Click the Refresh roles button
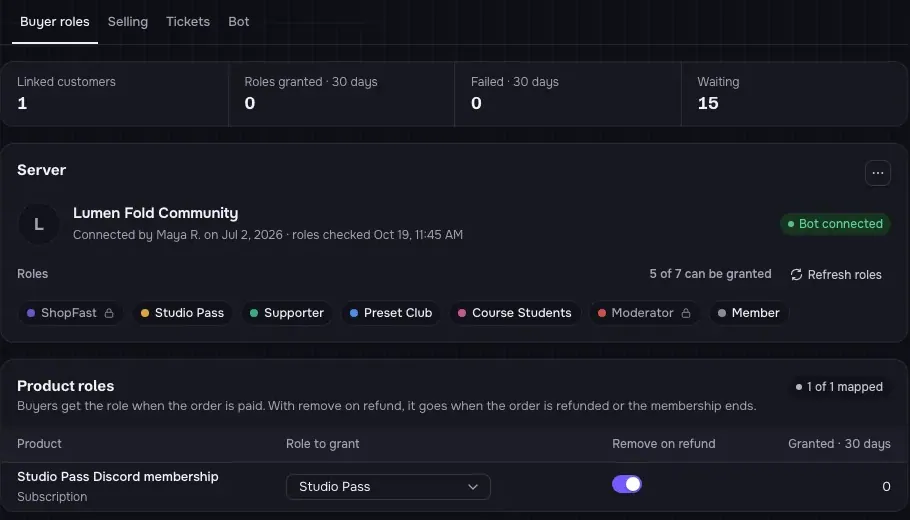This screenshot has width=910, height=520. click(x=836, y=275)
